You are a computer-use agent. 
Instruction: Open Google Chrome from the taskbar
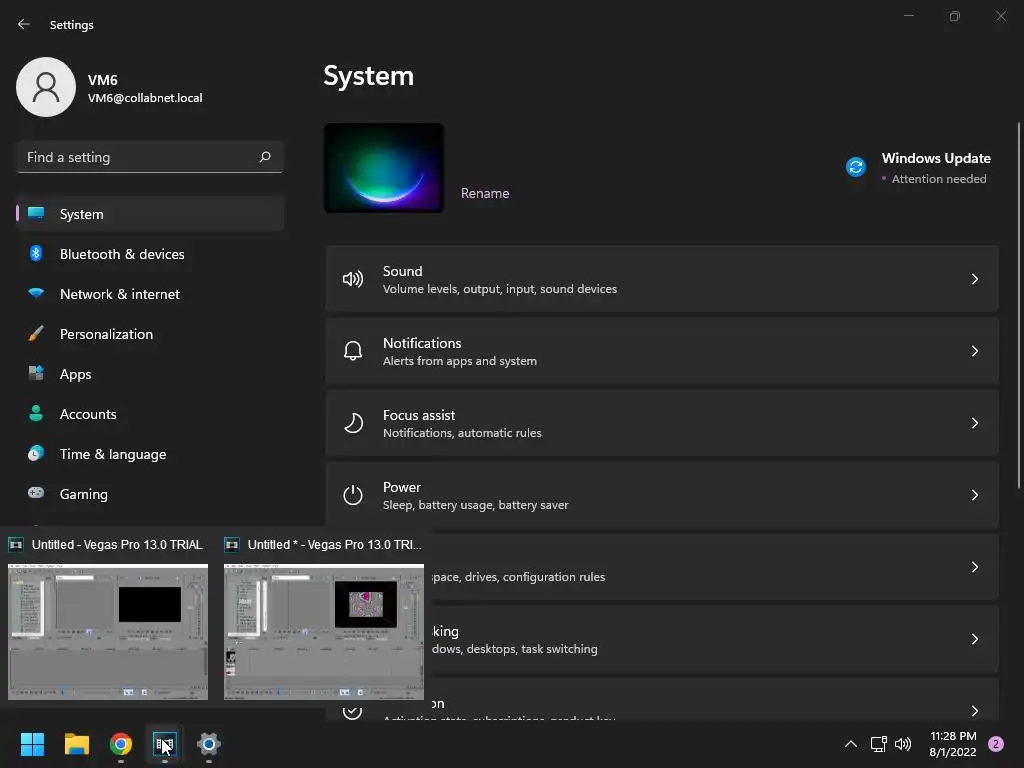121,744
